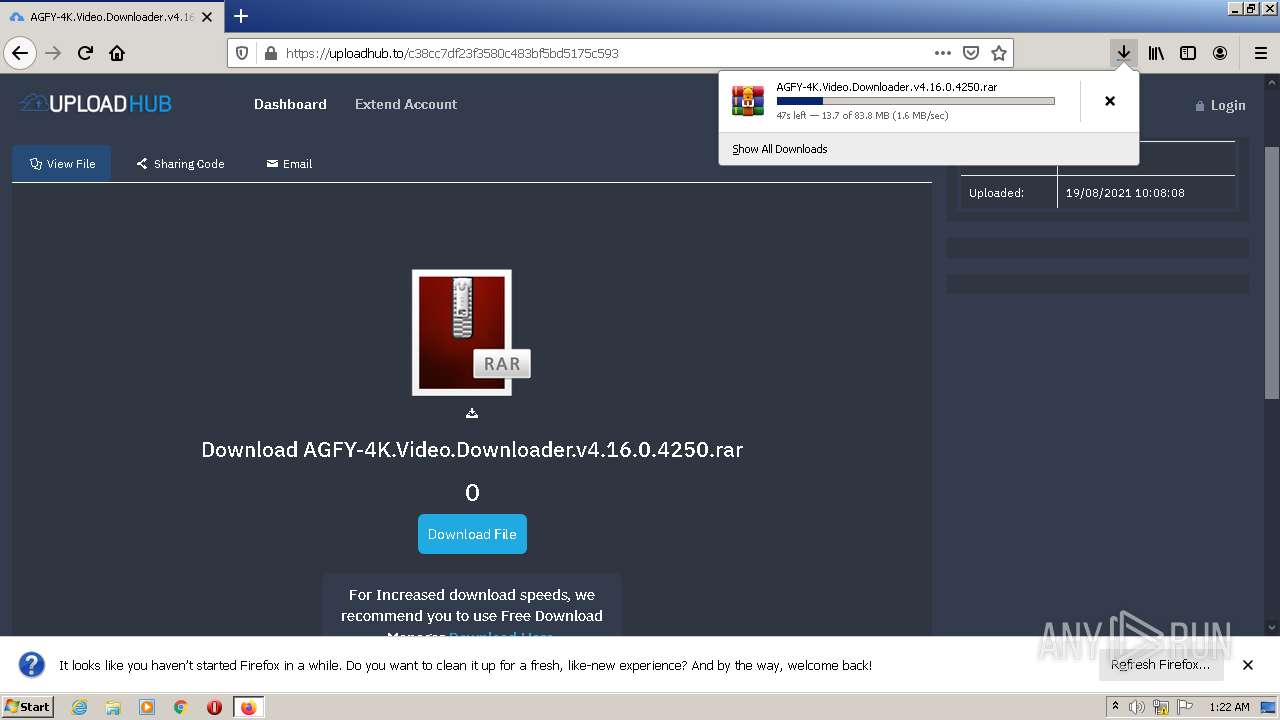1280x720 pixels.
Task: Toggle the downloads panel arrow
Action: click(1124, 53)
